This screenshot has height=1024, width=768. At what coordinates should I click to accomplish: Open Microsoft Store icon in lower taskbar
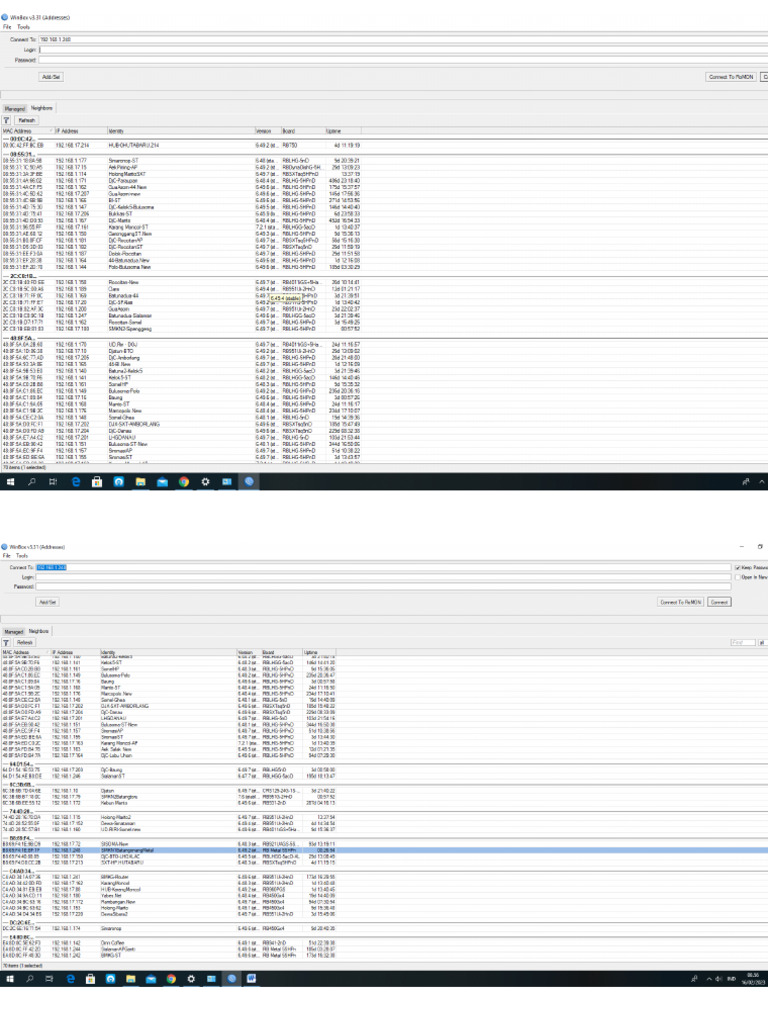(90, 979)
